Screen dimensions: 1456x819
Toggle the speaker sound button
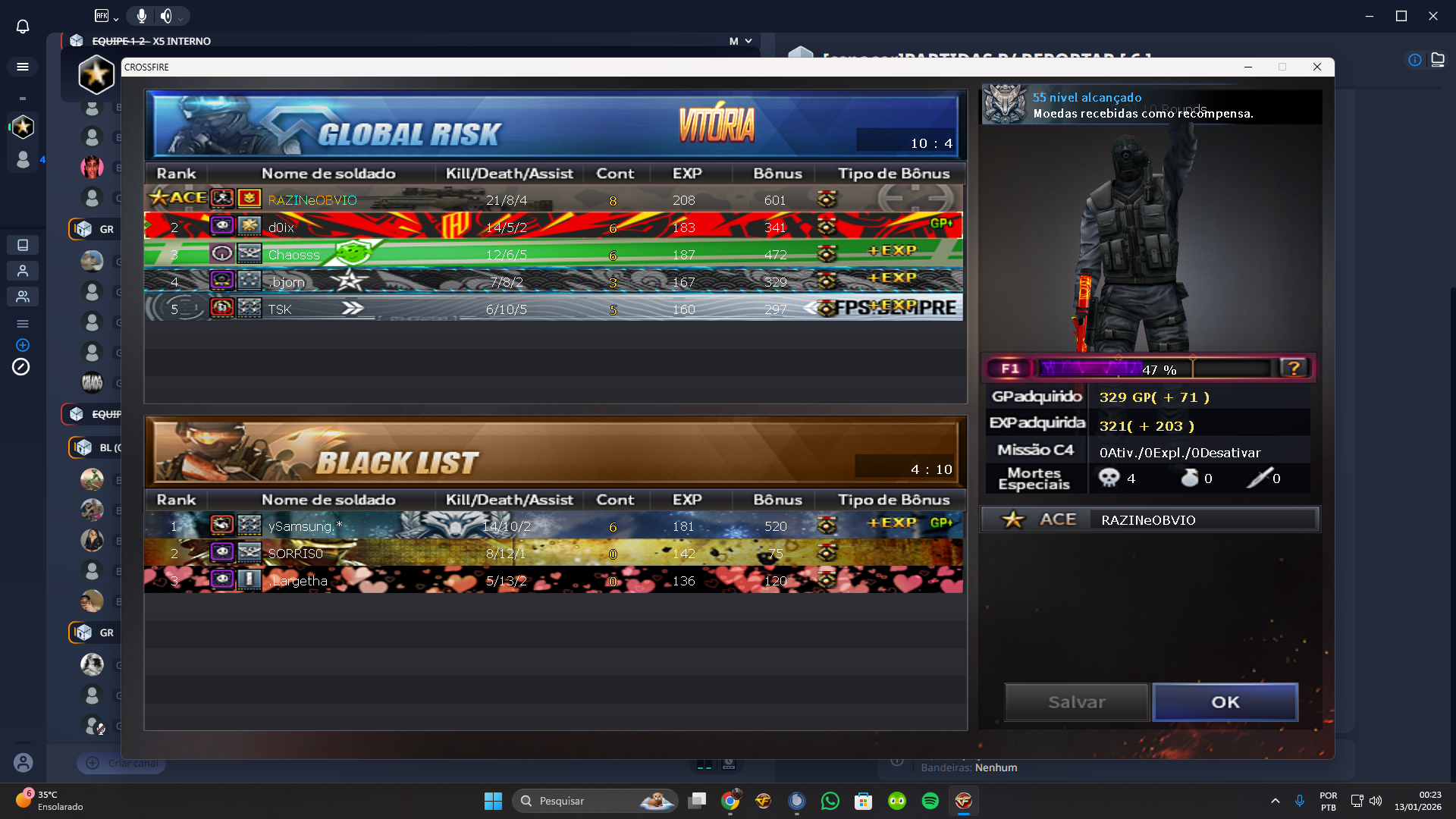165,16
